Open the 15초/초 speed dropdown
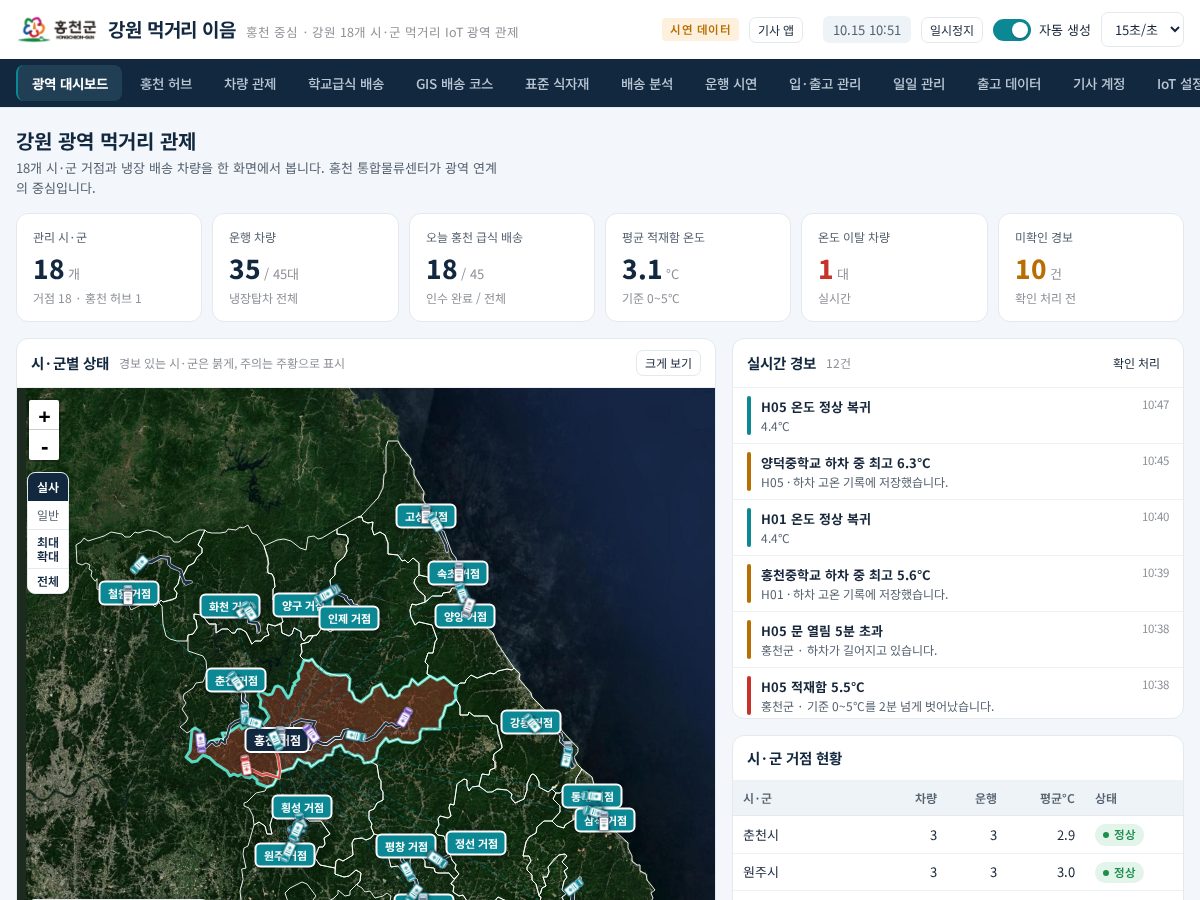The image size is (1200, 900). 1142,30
